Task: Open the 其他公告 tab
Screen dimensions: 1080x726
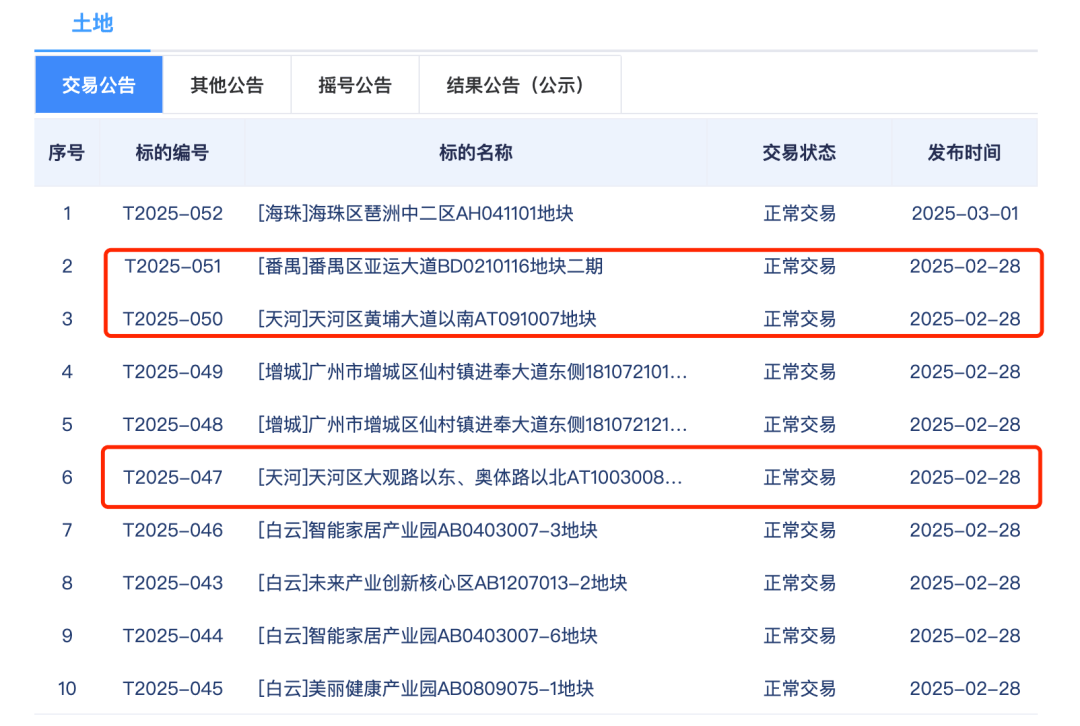Action: (x=227, y=85)
